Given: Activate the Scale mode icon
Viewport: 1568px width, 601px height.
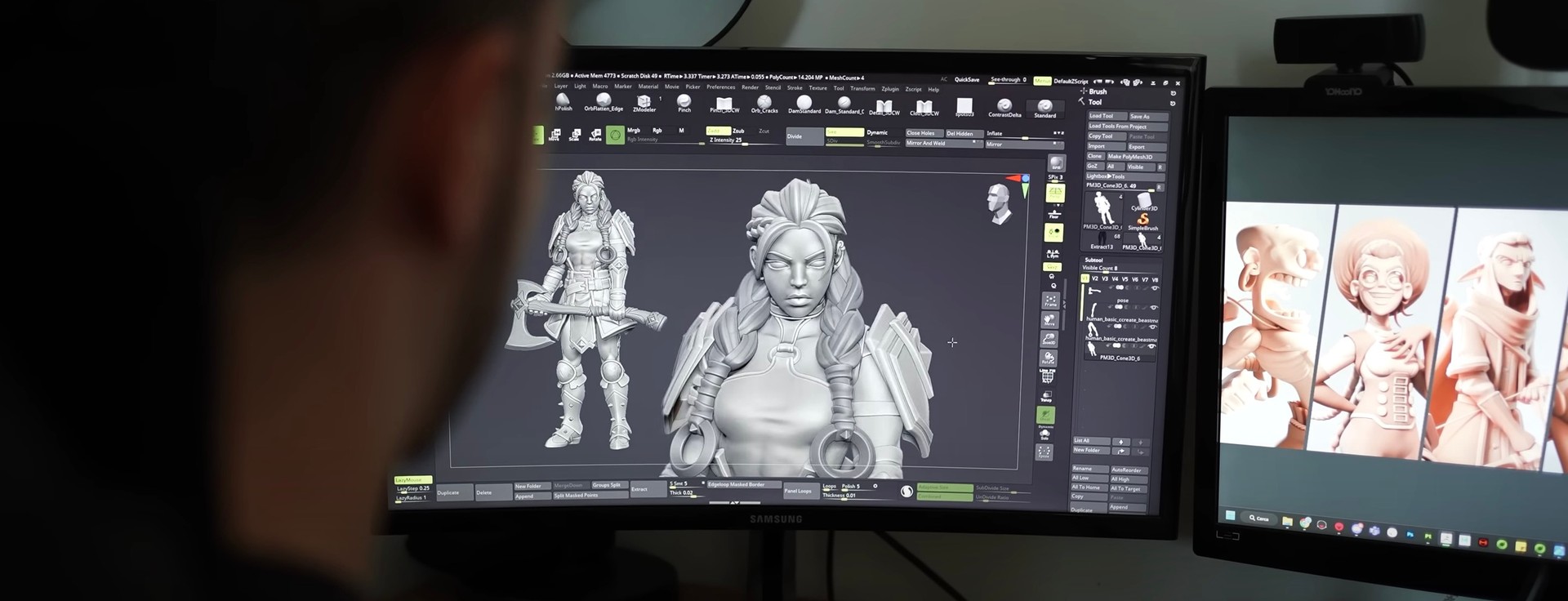Looking at the screenshot, I should tap(574, 135).
